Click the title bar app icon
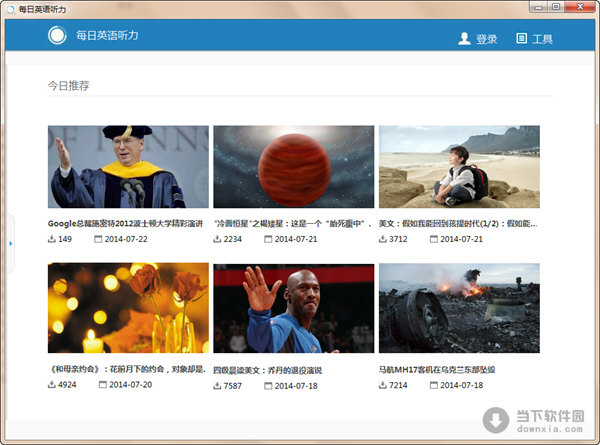This screenshot has width=600, height=445. click(x=11, y=9)
